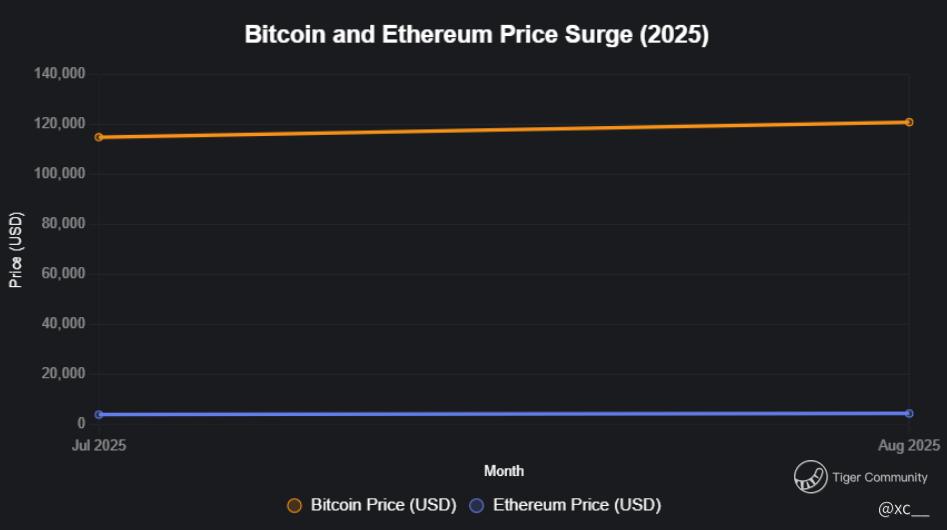Select Ethereum data point for Aug 2025
Screen dimensions: 947x530
[x=908, y=413]
